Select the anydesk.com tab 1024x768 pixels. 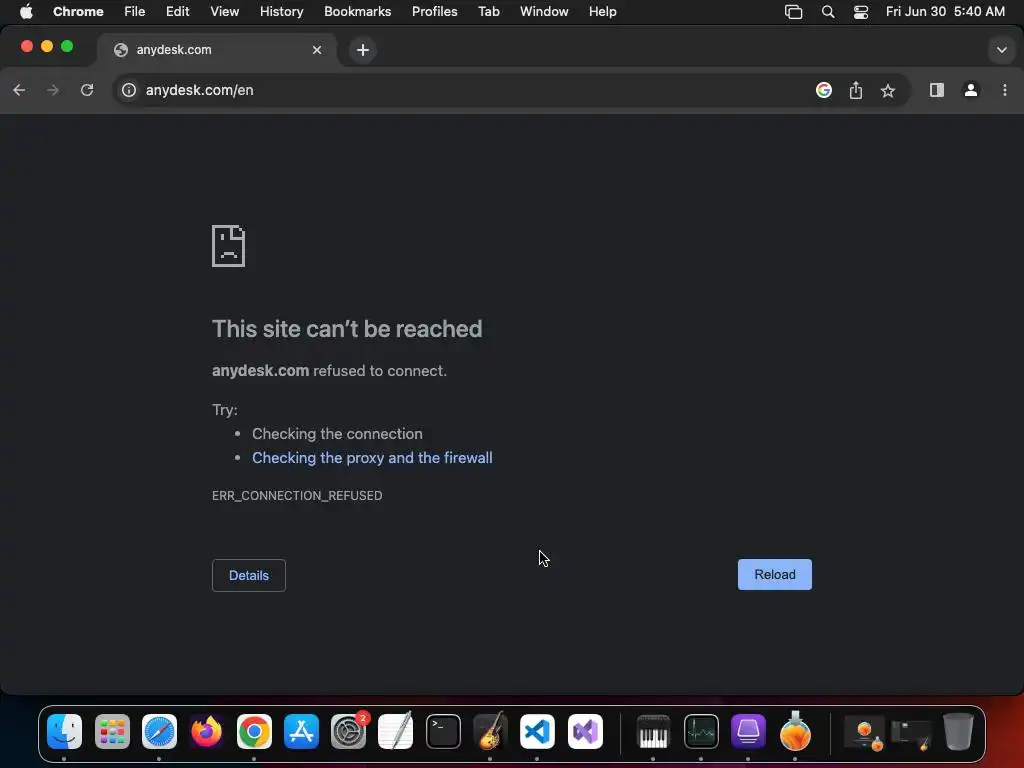(217, 50)
